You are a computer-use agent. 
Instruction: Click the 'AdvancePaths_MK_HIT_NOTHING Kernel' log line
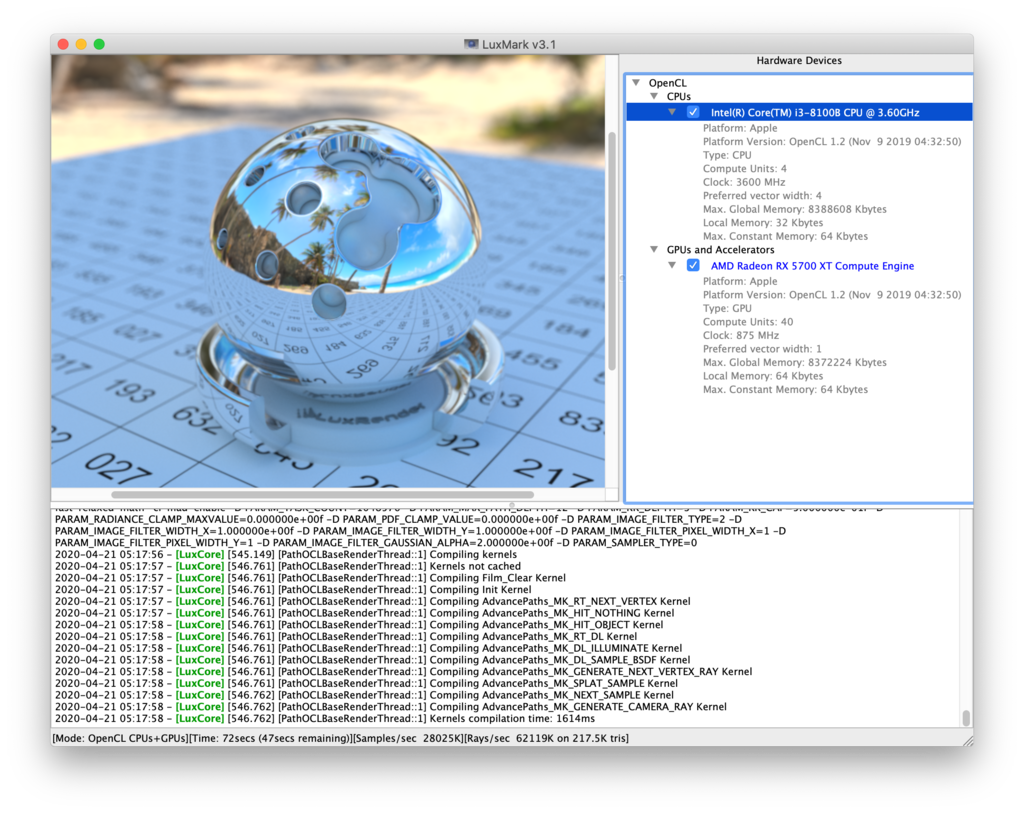click(x=364, y=613)
